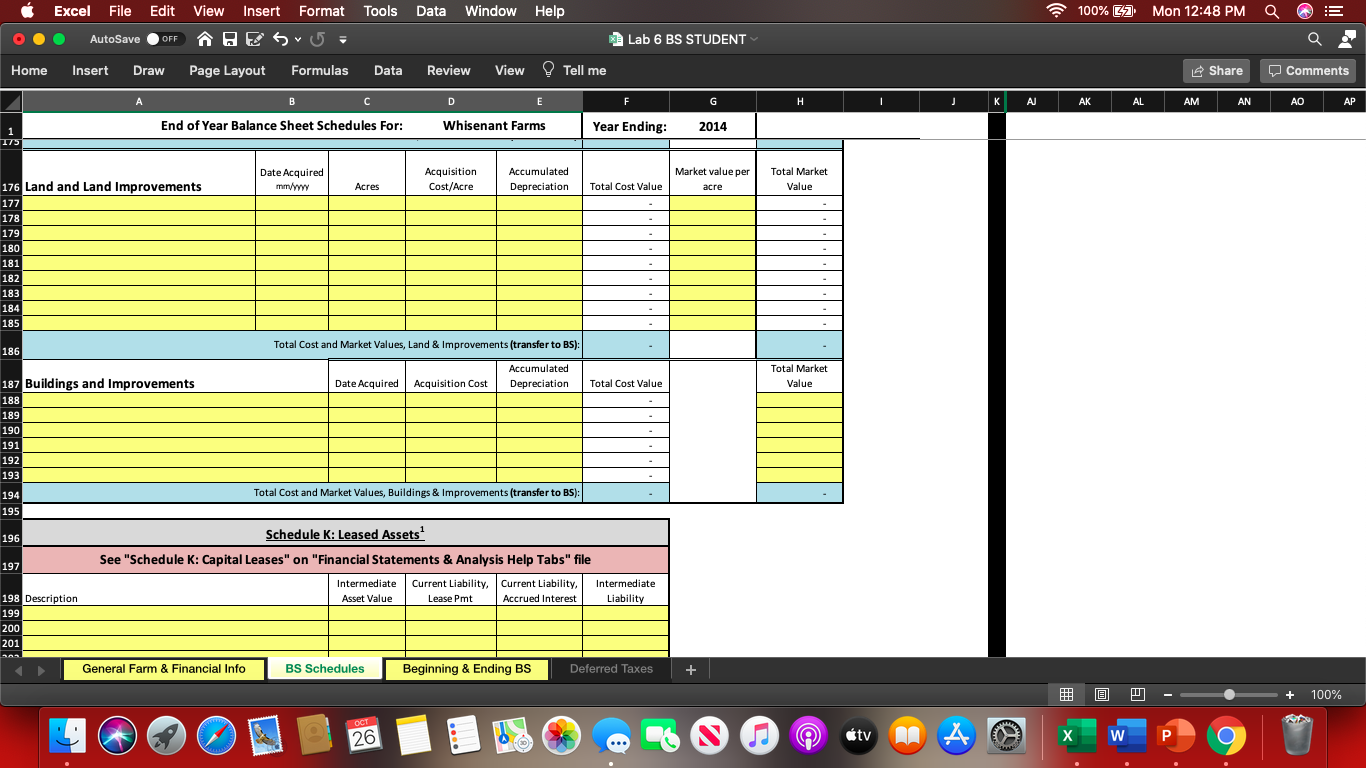
Task: Switch to Normal view in status bar
Action: tap(1067, 694)
